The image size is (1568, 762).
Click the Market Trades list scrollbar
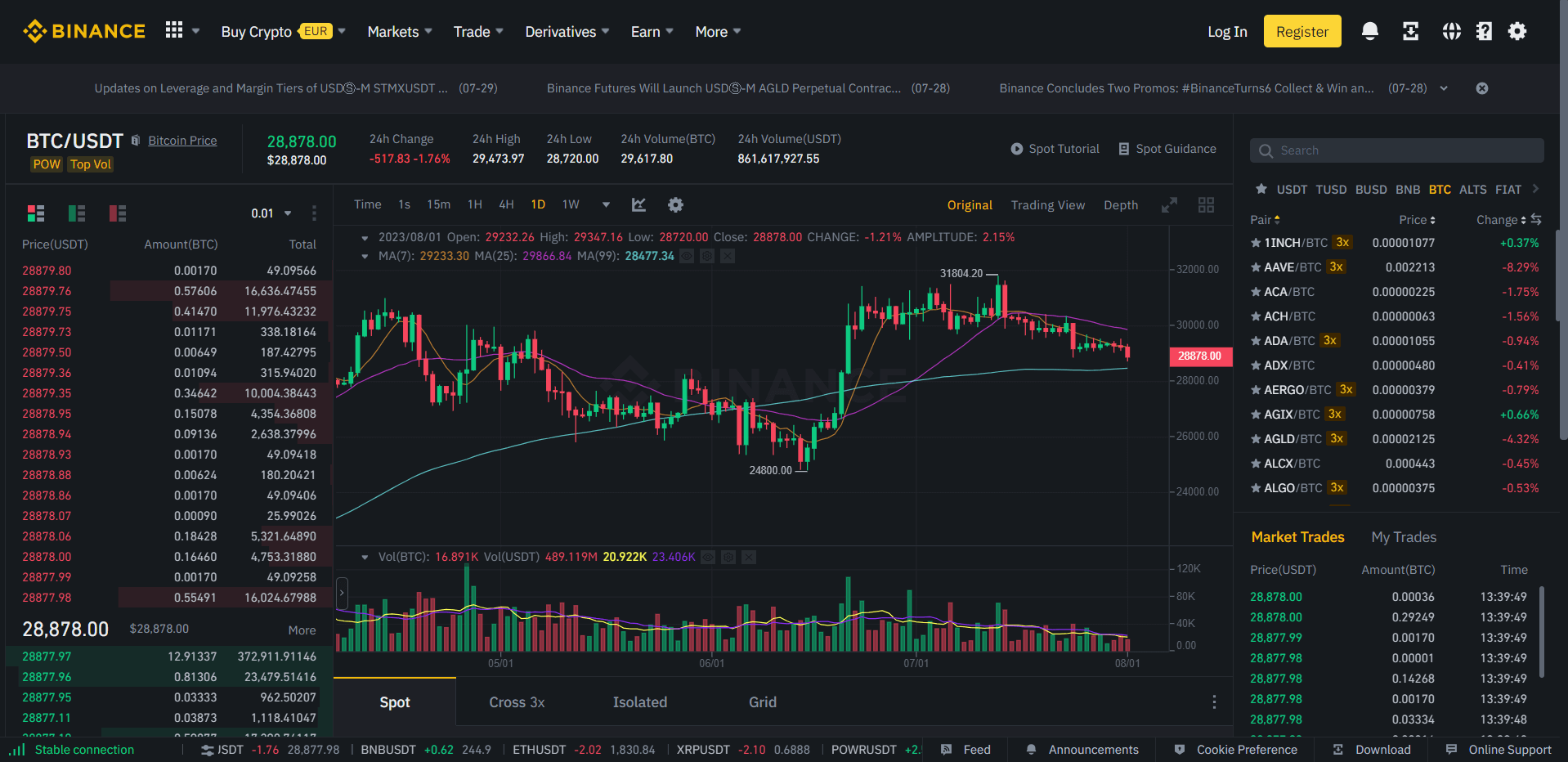tap(1542, 632)
